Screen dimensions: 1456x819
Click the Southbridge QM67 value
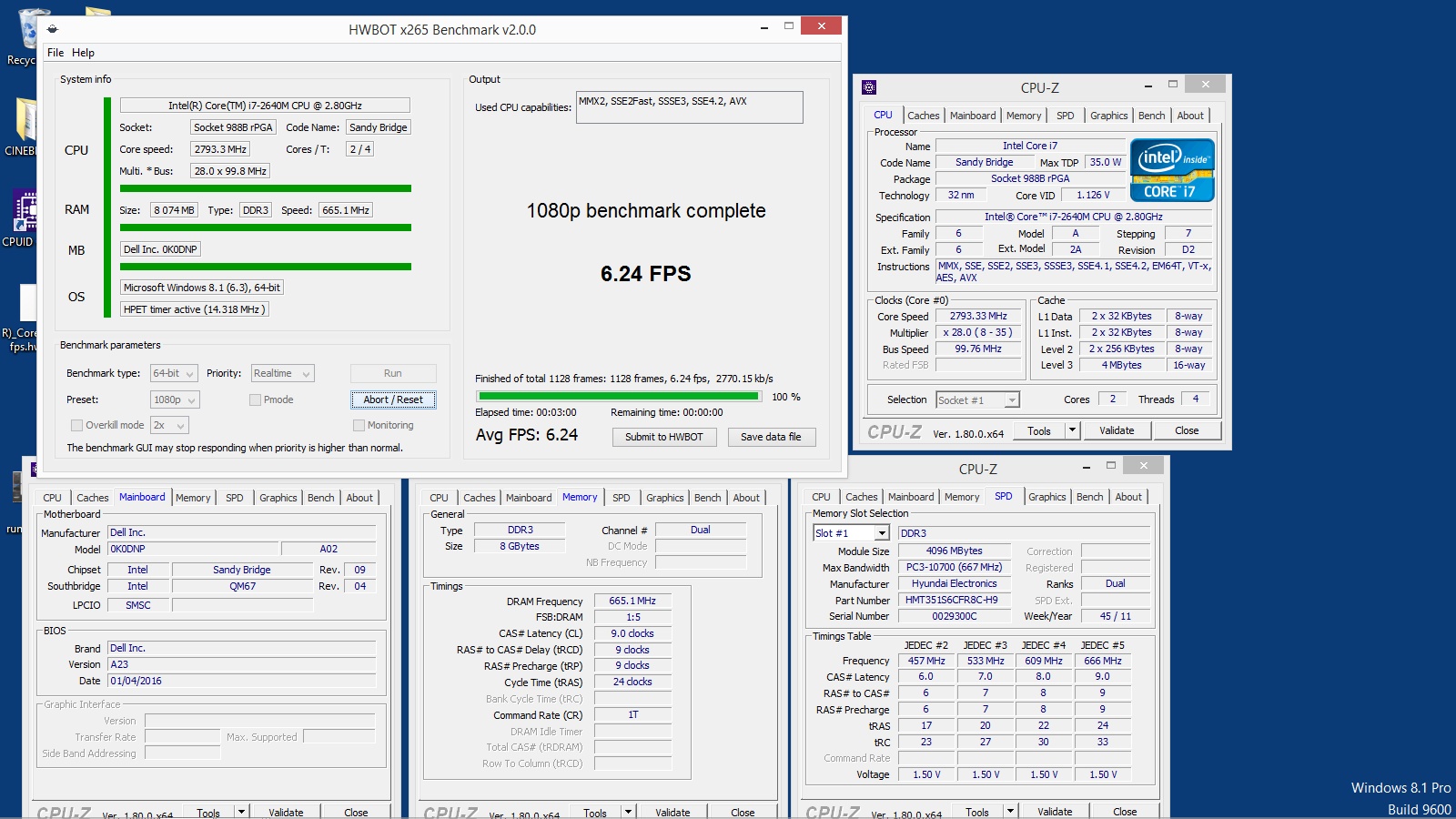242,586
